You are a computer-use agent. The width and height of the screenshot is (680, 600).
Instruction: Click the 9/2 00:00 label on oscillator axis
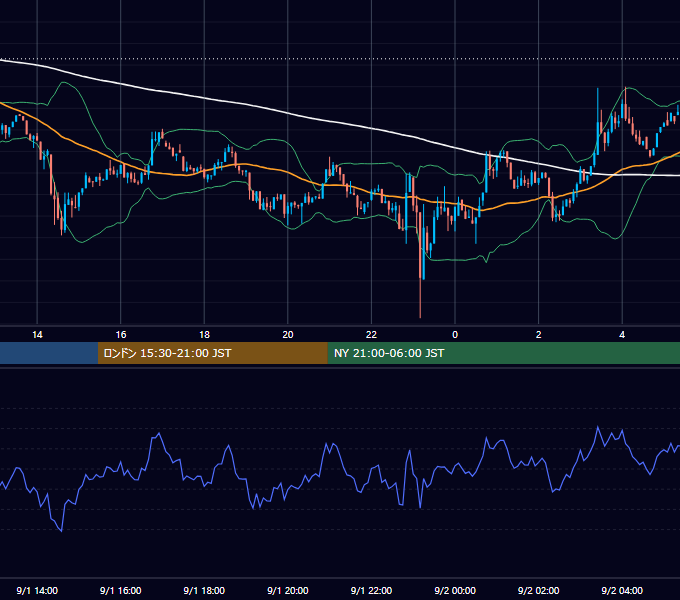point(455,590)
